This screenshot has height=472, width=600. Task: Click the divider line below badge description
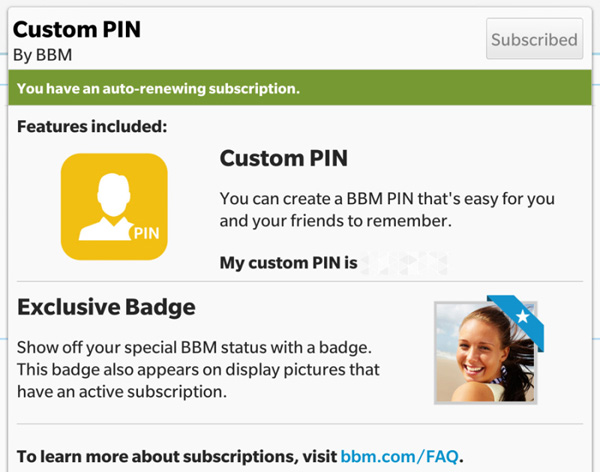point(300,424)
